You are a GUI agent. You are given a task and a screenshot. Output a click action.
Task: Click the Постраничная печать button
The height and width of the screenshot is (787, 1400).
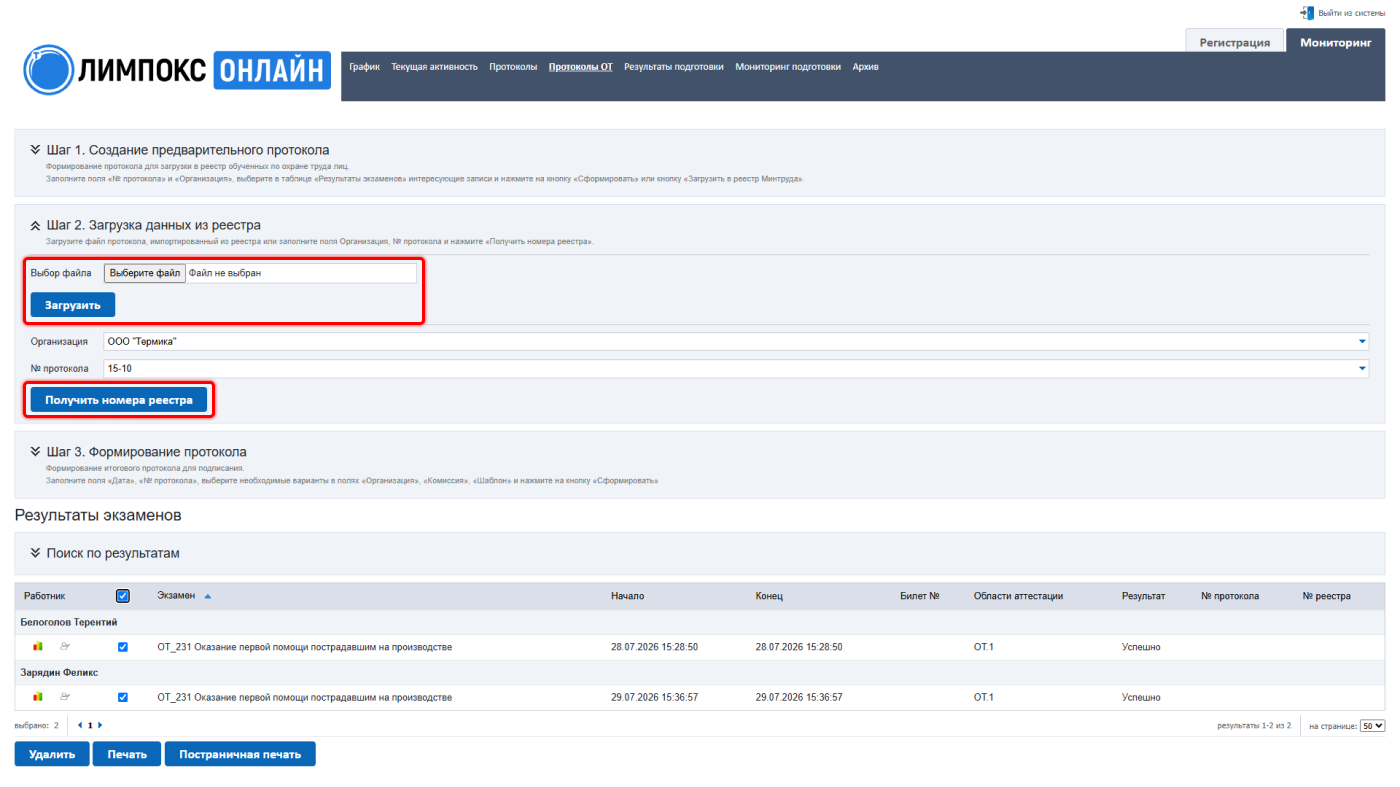[240, 754]
